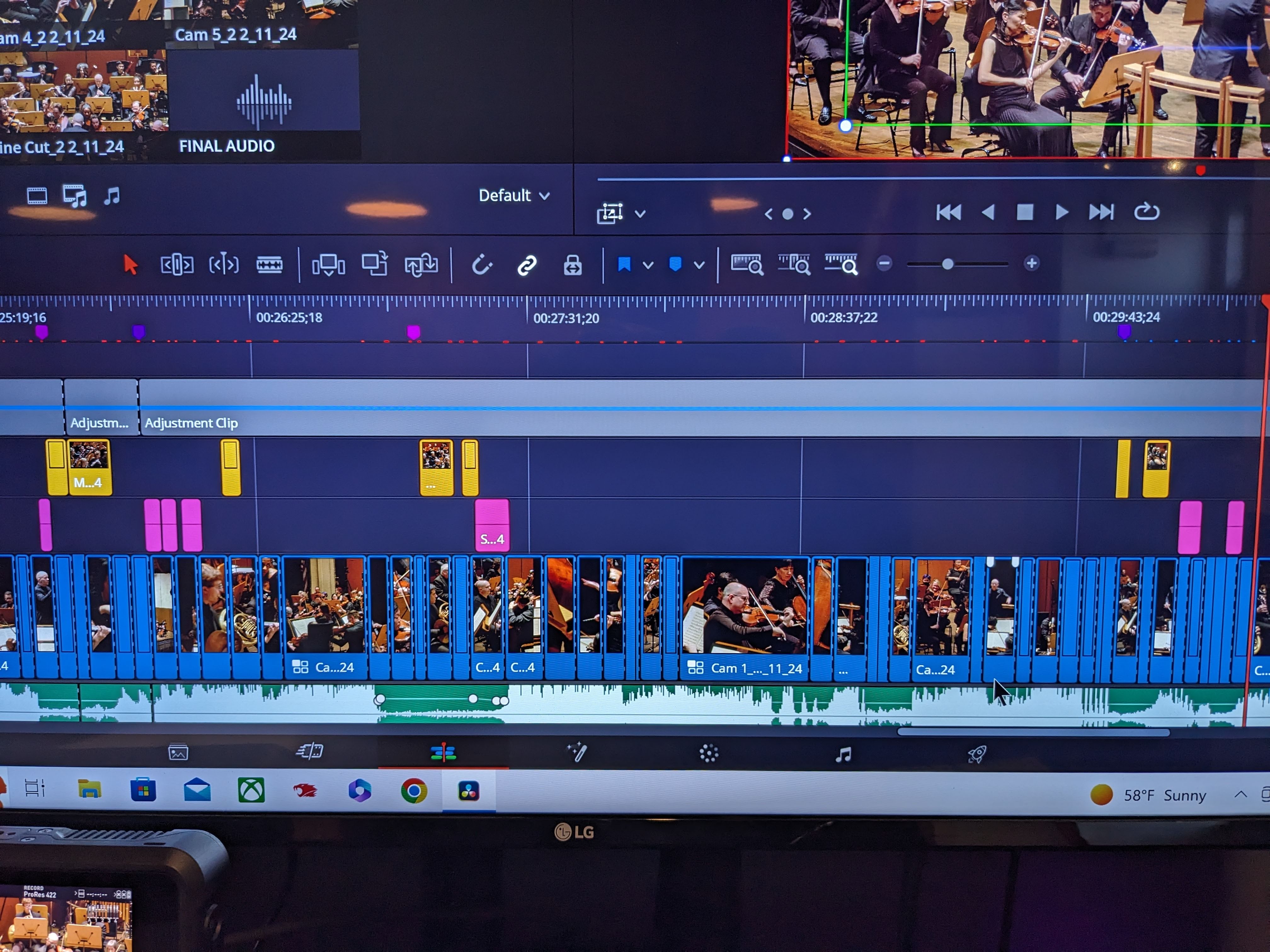Open the Fusion page tab

pos(577,752)
